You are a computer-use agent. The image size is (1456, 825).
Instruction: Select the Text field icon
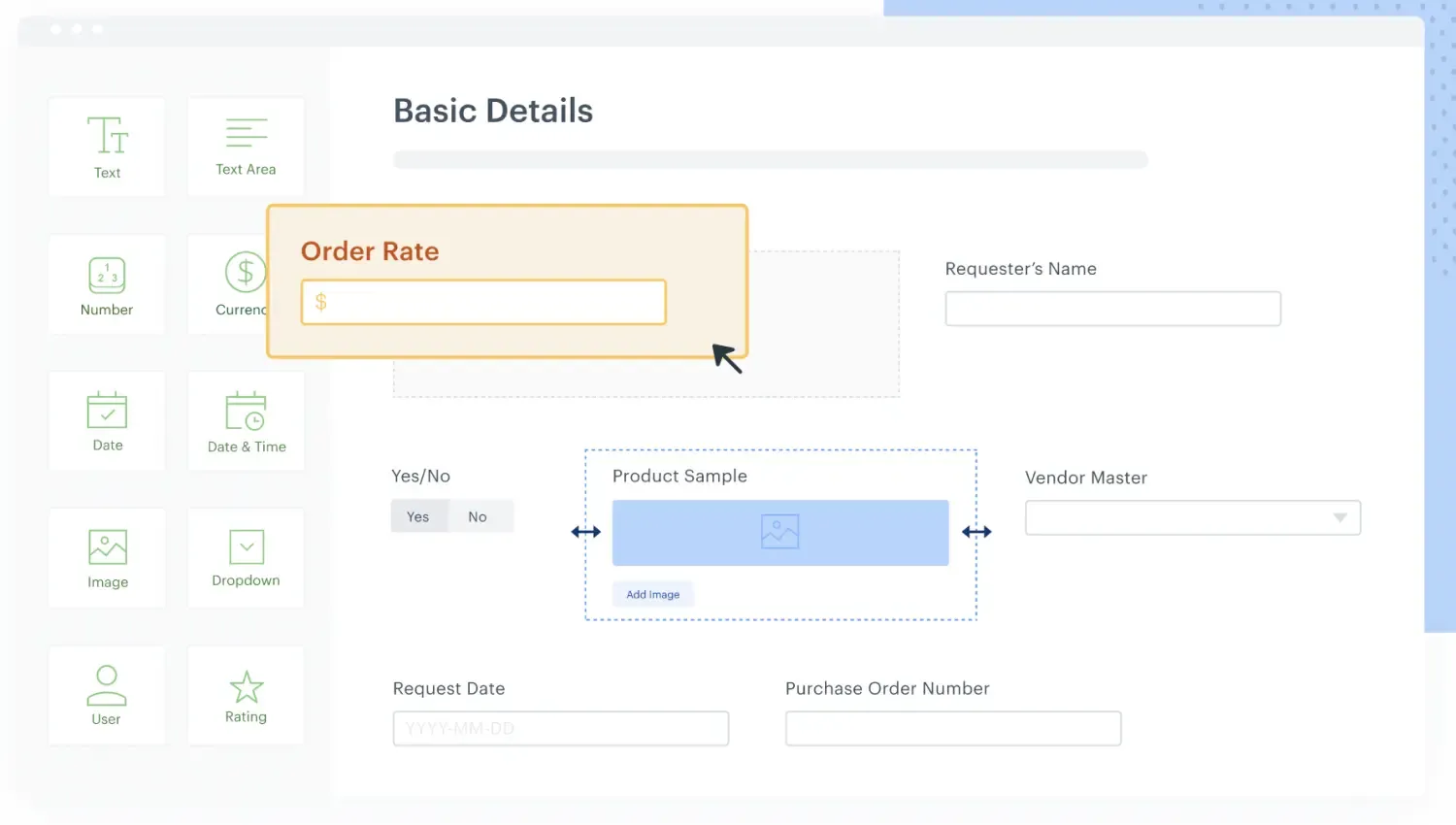(x=107, y=137)
